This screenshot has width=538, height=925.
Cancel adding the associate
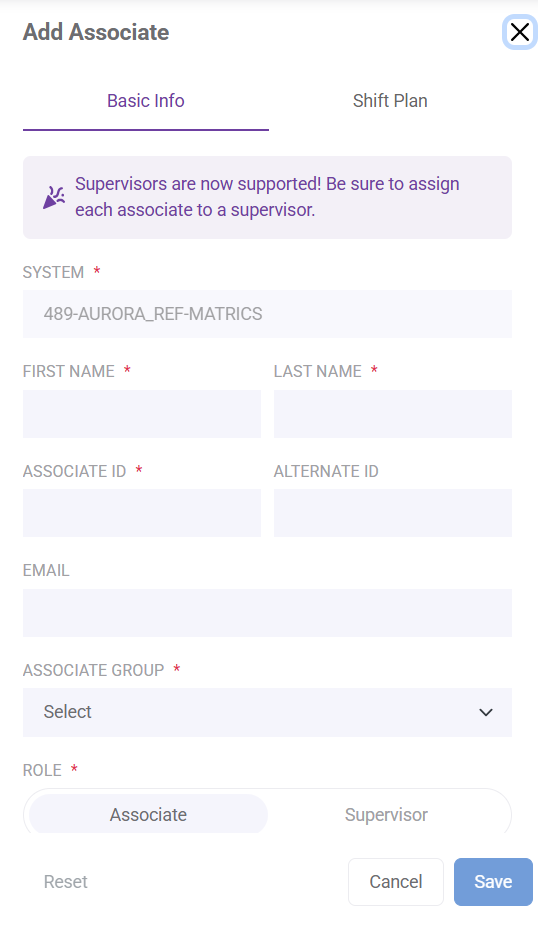[x=396, y=881]
